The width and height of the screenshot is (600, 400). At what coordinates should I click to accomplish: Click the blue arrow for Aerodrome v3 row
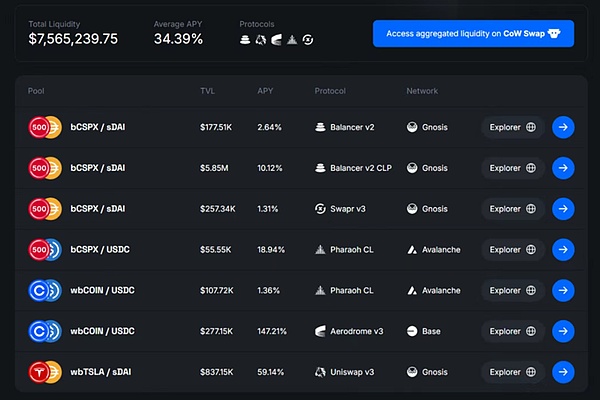[x=563, y=331]
